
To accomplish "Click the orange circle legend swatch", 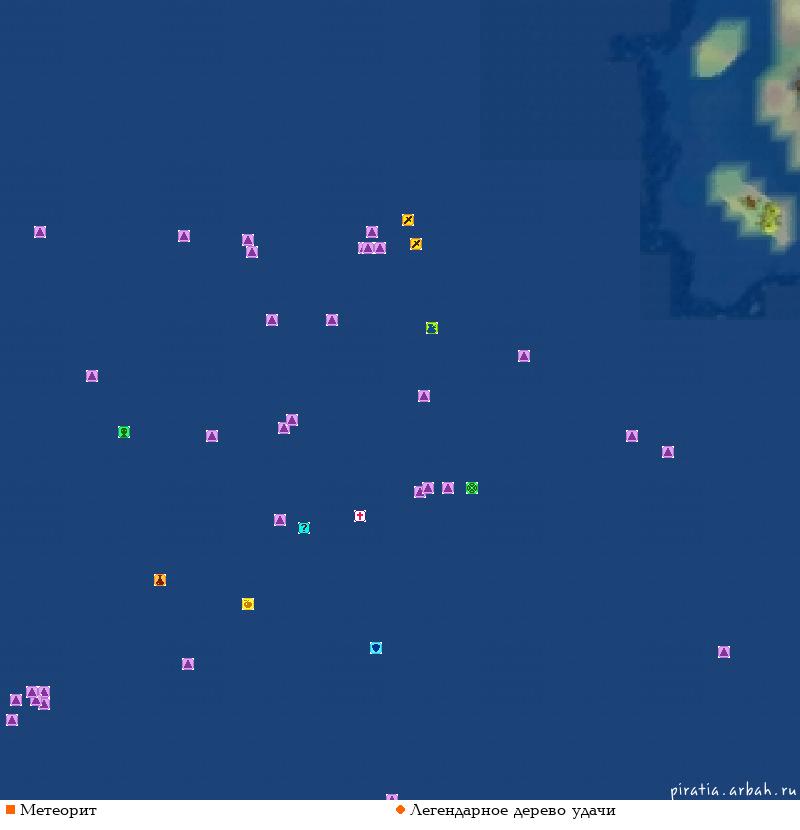I will coord(400,810).
